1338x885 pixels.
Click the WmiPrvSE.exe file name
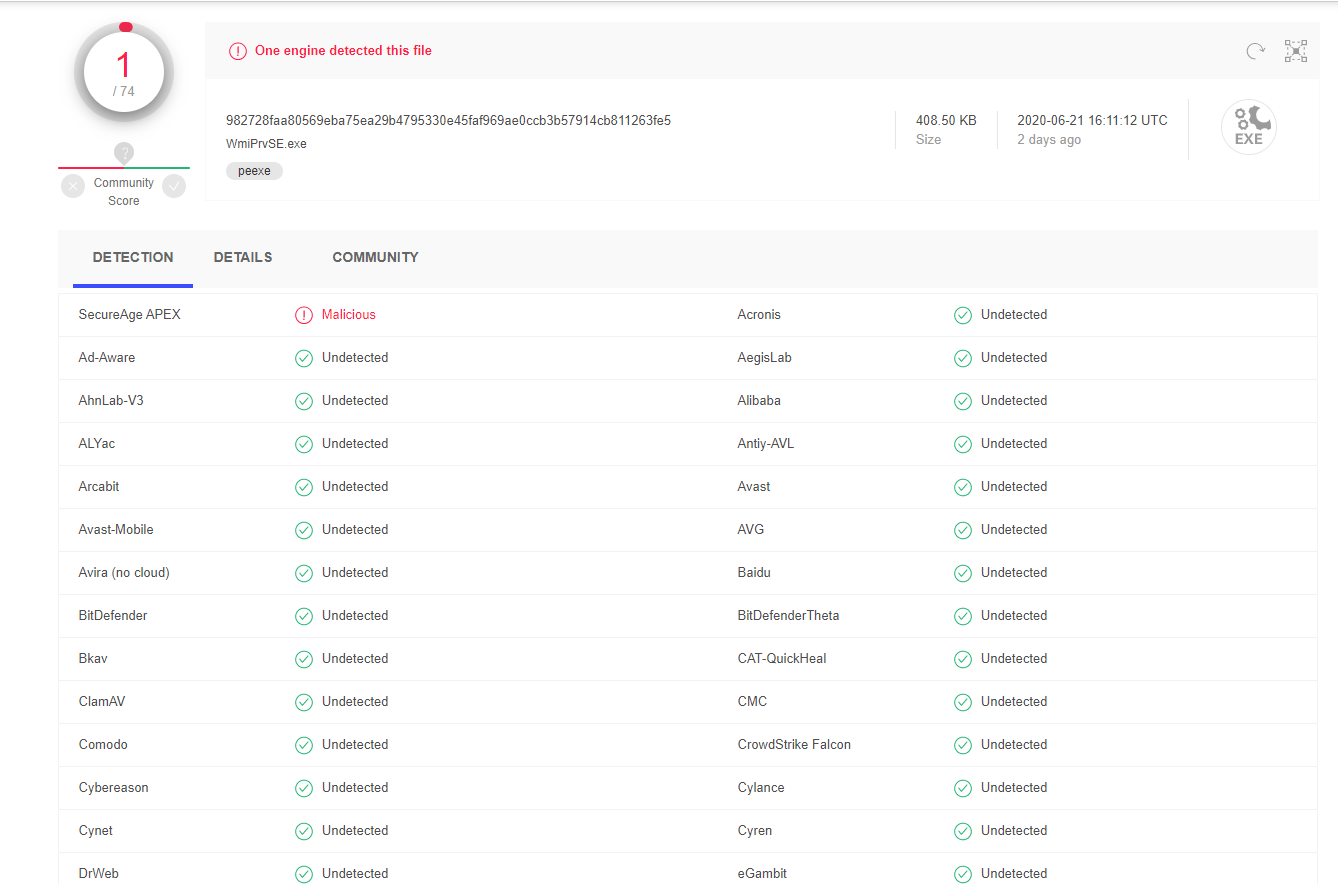click(x=266, y=143)
